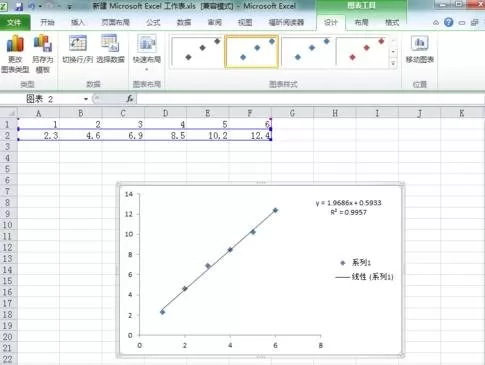Click Switch Row/Column (切换行/列) icon
This screenshot has height=365, width=485.
click(x=78, y=43)
